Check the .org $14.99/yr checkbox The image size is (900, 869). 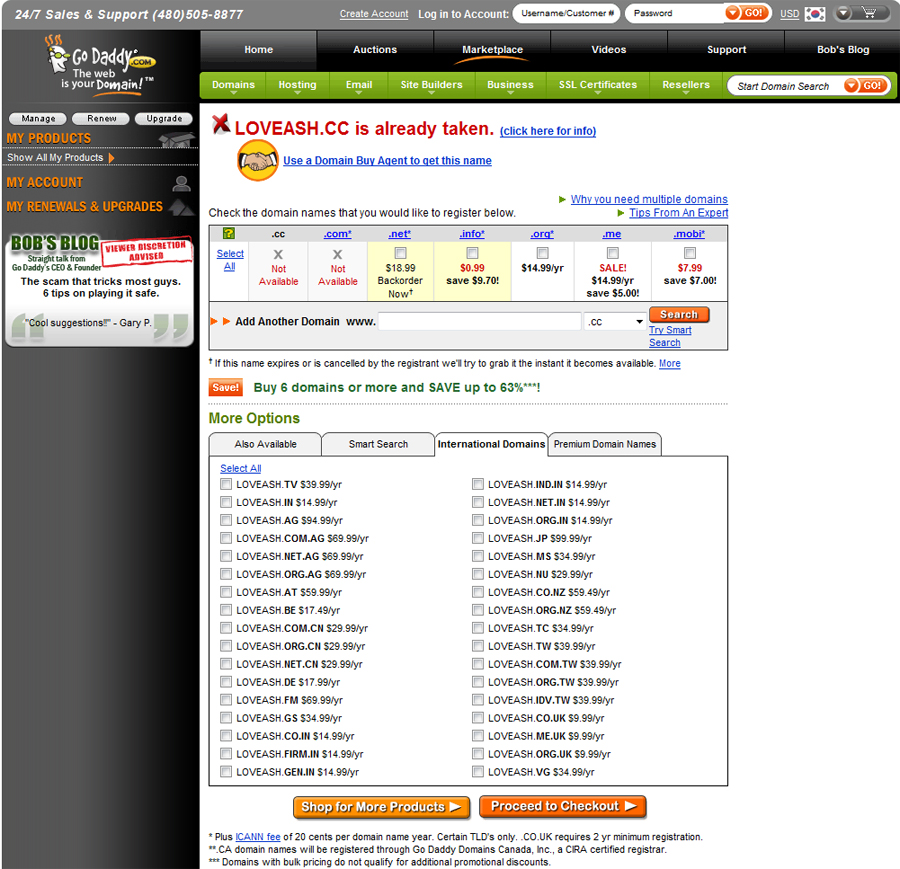tap(542, 253)
